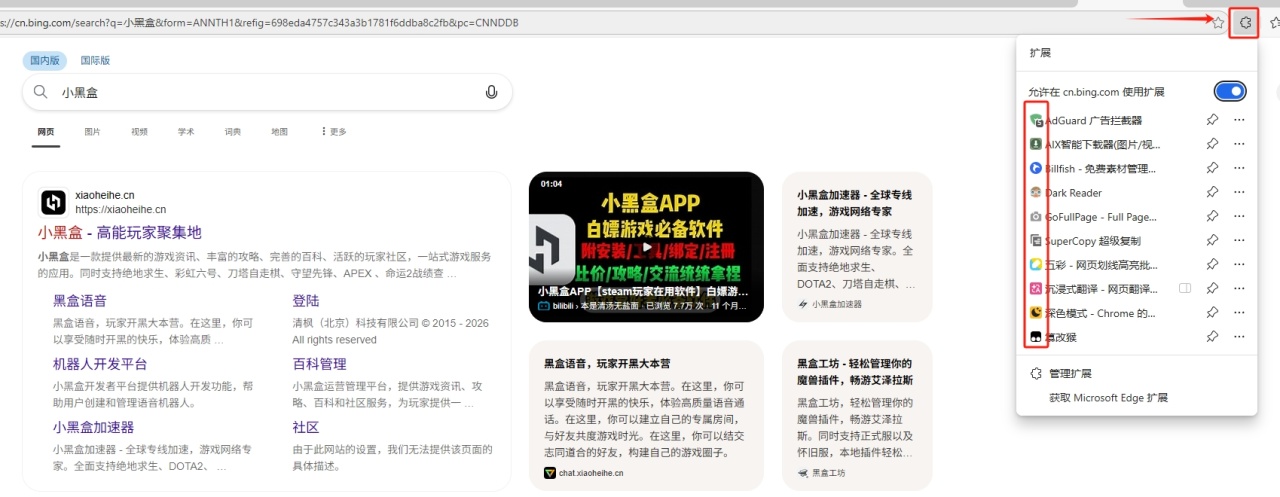Pin the GoFullPage extension
Screen dimensions: 1280x497
pyautogui.click(x=1212, y=216)
